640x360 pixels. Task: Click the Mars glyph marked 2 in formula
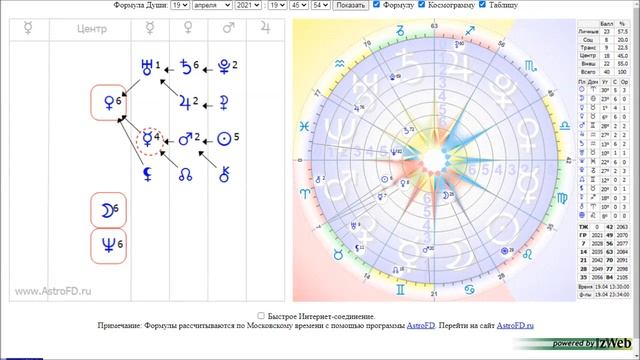point(185,139)
